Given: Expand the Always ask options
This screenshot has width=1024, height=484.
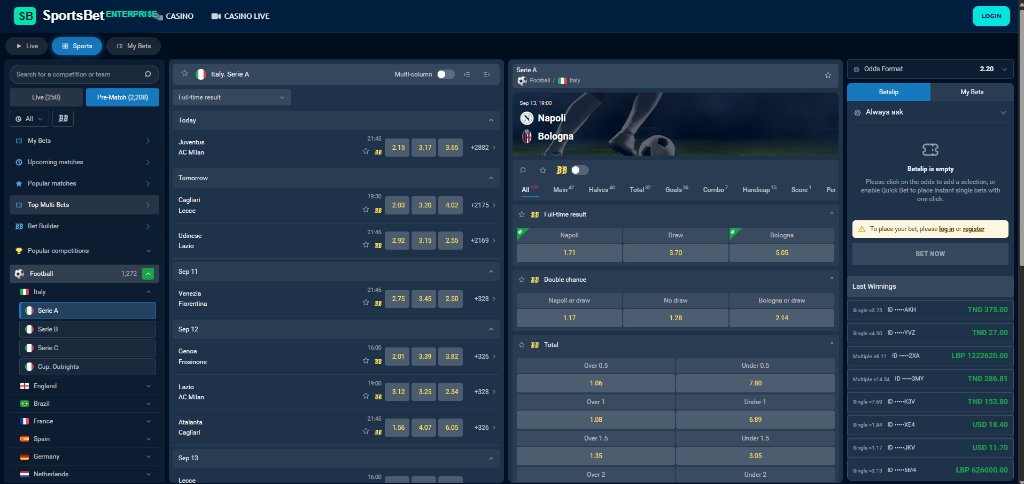Looking at the screenshot, I should (1003, 112).
